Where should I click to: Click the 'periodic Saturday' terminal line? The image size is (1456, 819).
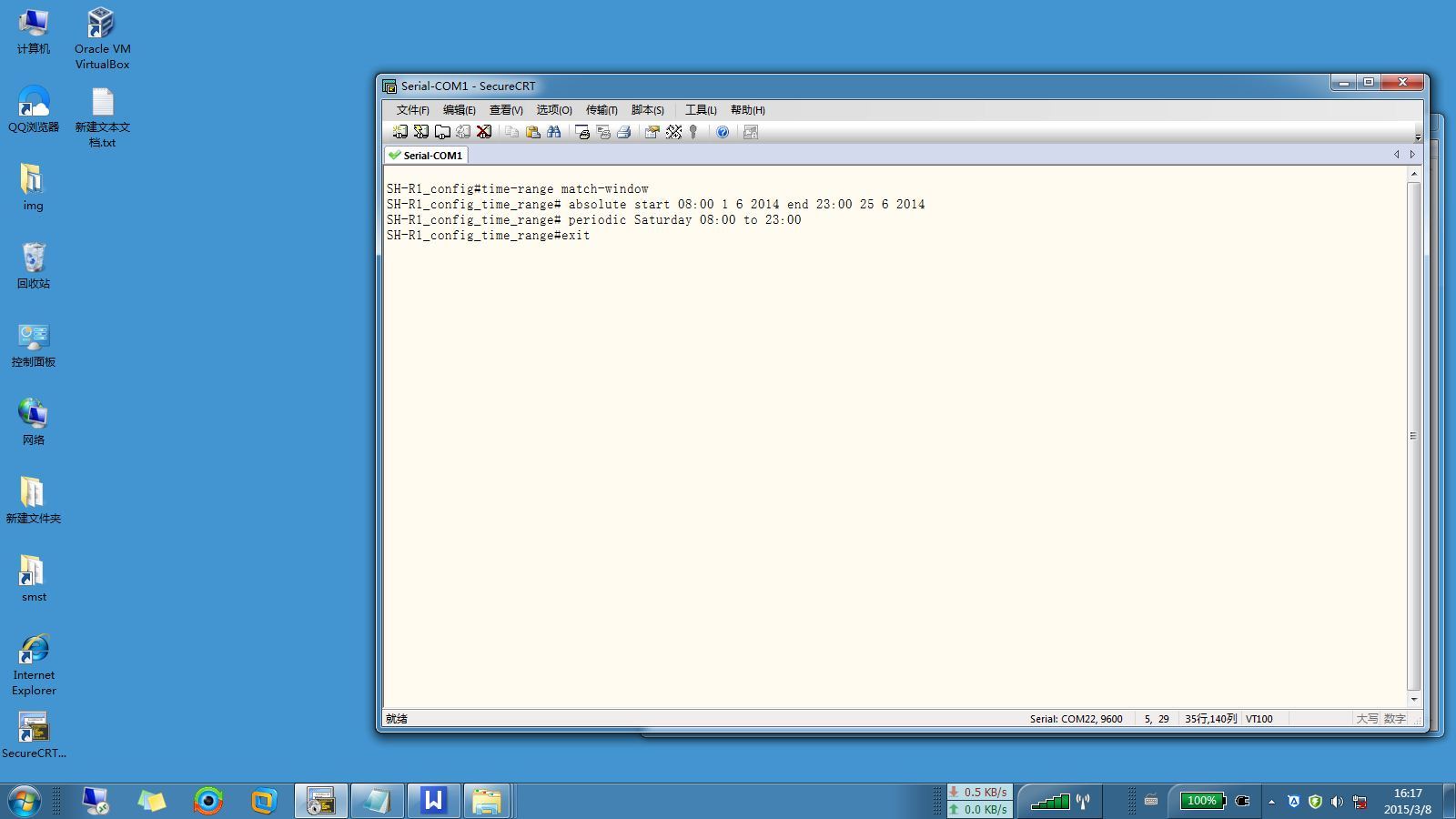[593, 220]
